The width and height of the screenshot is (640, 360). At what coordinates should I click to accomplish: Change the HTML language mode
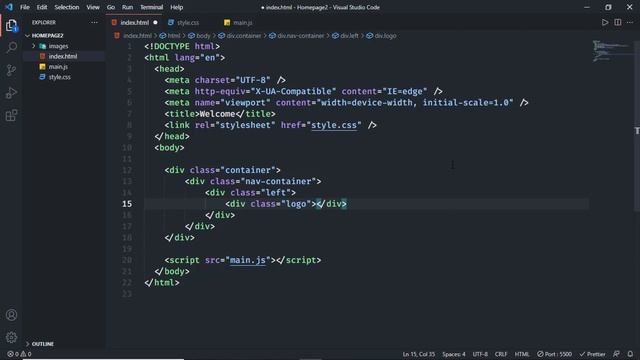pos(522,354)
